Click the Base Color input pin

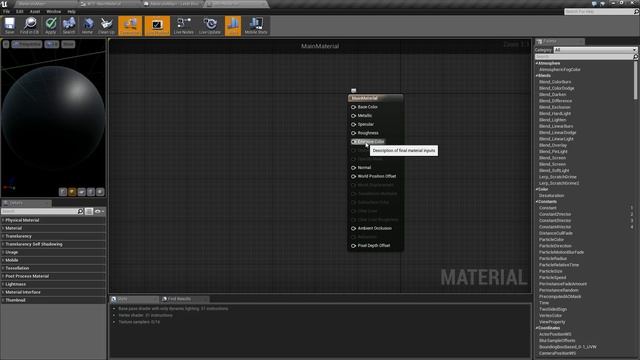click(353, 107)
